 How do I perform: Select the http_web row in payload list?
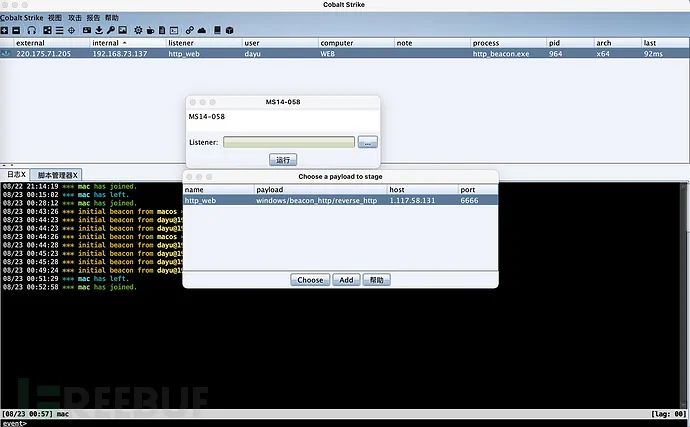(341, 200)
